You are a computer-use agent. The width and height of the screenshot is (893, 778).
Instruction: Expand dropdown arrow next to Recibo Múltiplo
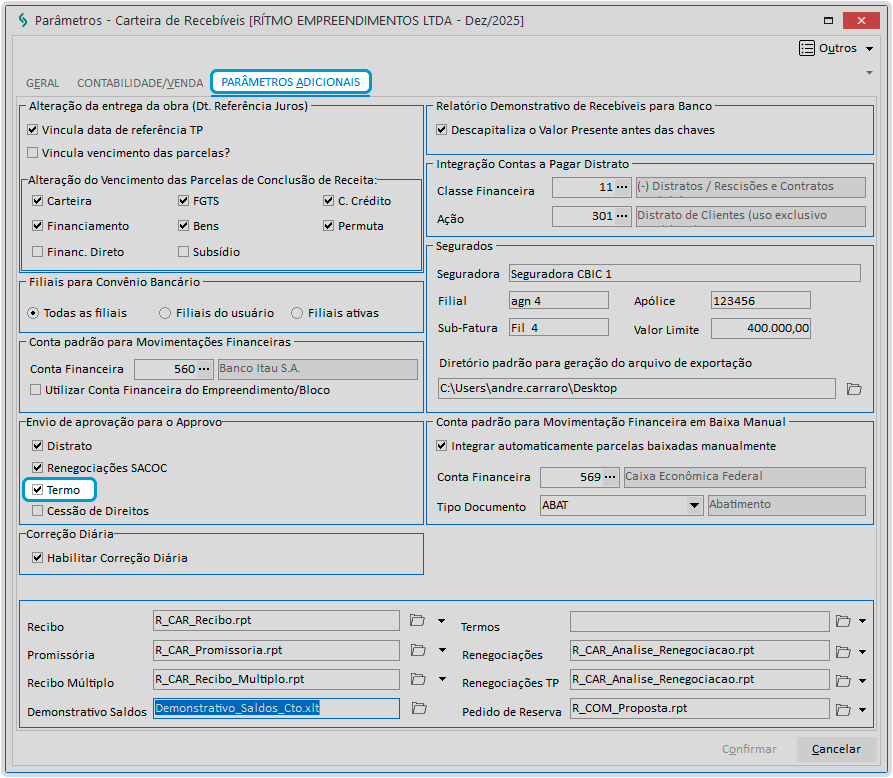pos(442,679)
